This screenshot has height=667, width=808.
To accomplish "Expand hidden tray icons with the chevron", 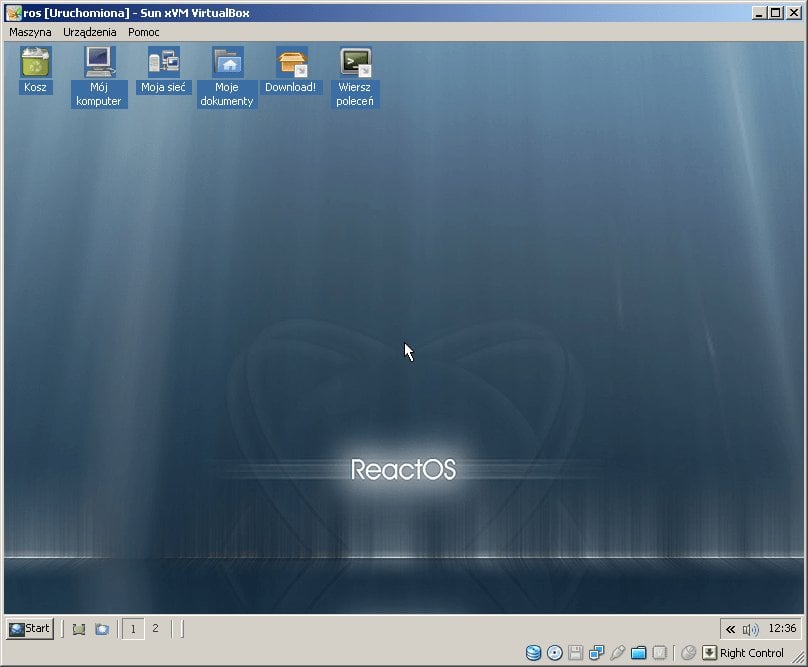I will tap(729, 628).
